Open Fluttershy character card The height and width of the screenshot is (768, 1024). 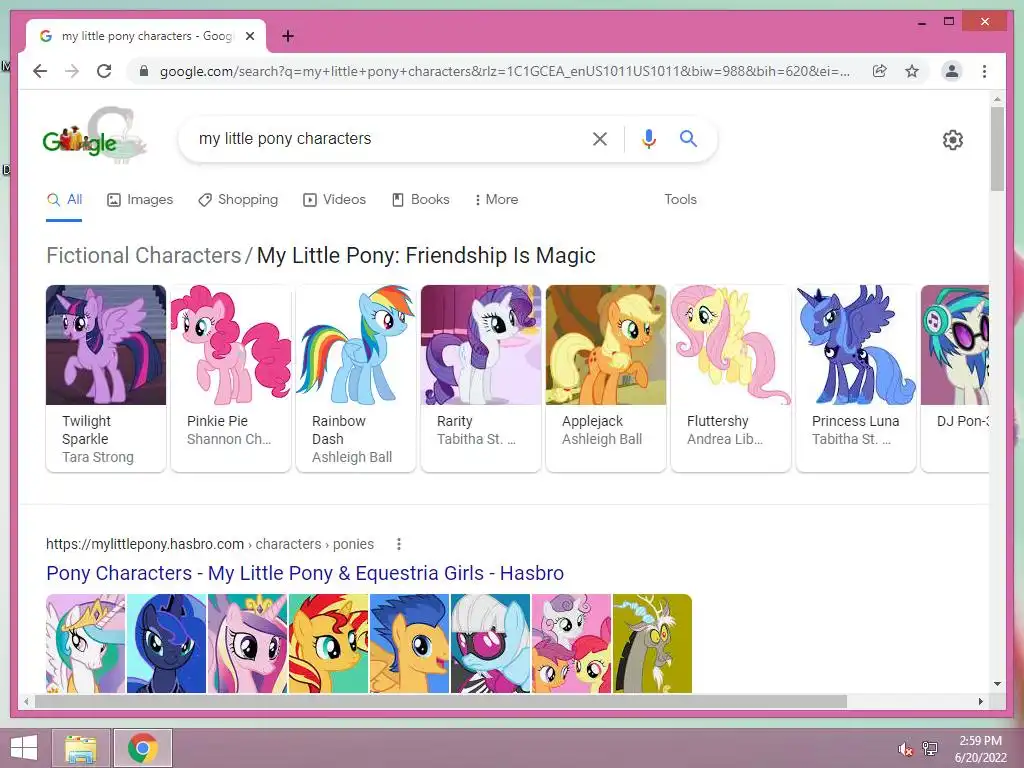point(731,377)
